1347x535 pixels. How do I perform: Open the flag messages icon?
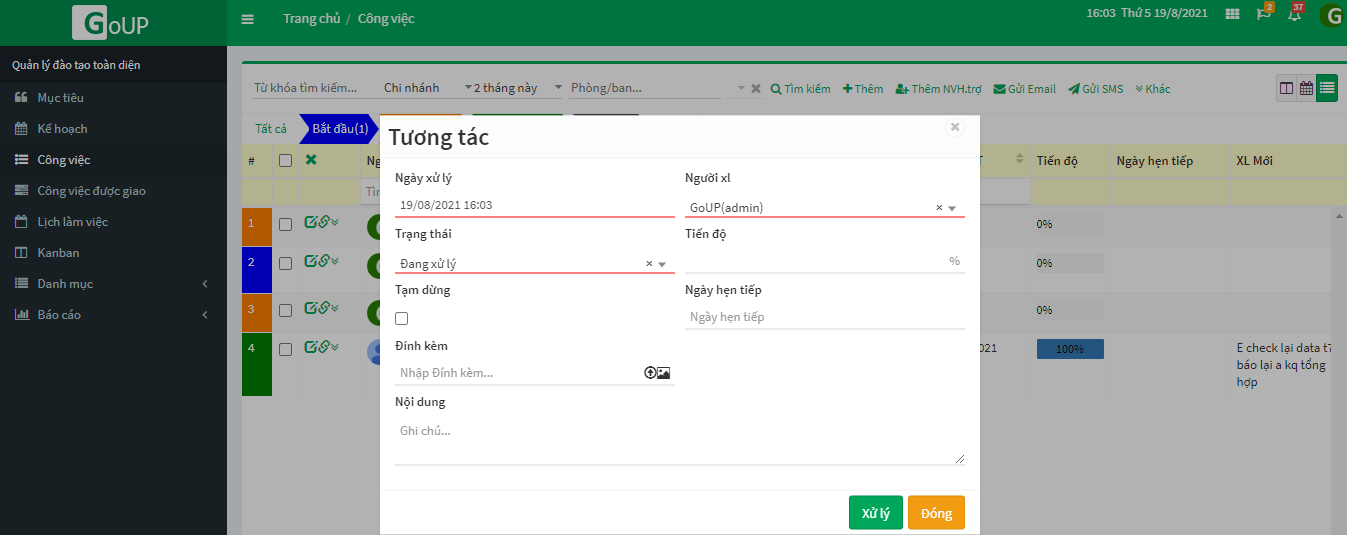click(1264, 15)
